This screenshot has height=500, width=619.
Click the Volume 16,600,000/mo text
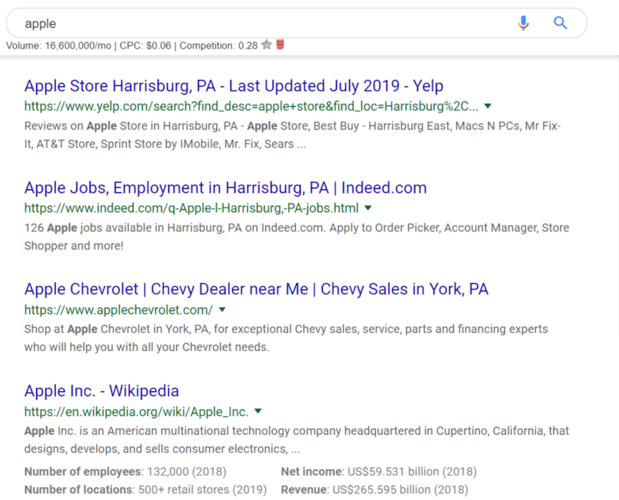[58, 45]
